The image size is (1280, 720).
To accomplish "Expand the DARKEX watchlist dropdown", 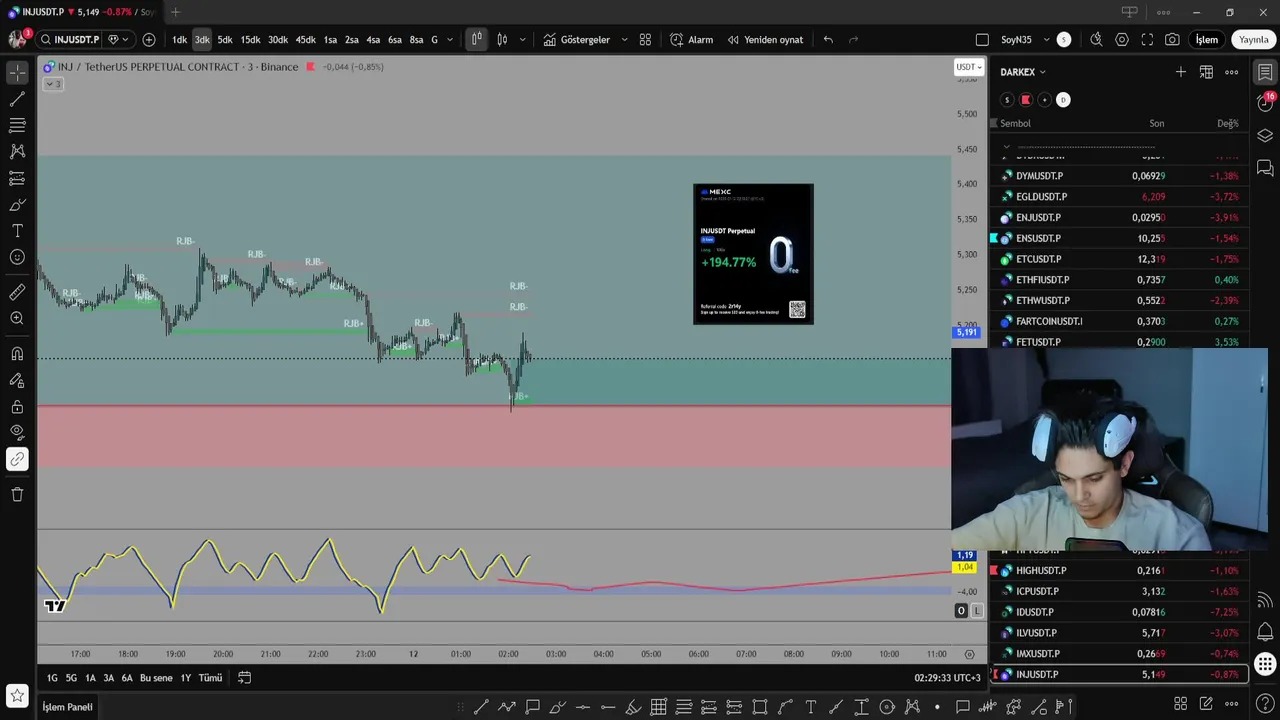I will [1023, 72].
